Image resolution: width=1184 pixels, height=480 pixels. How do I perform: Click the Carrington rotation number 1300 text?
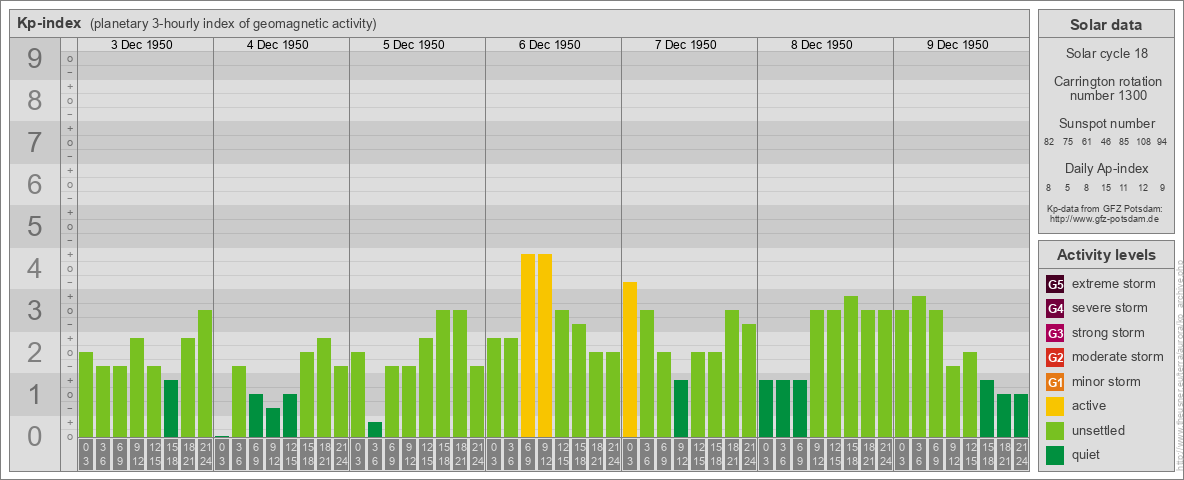pyautogui.click(x=1105, y=88)
